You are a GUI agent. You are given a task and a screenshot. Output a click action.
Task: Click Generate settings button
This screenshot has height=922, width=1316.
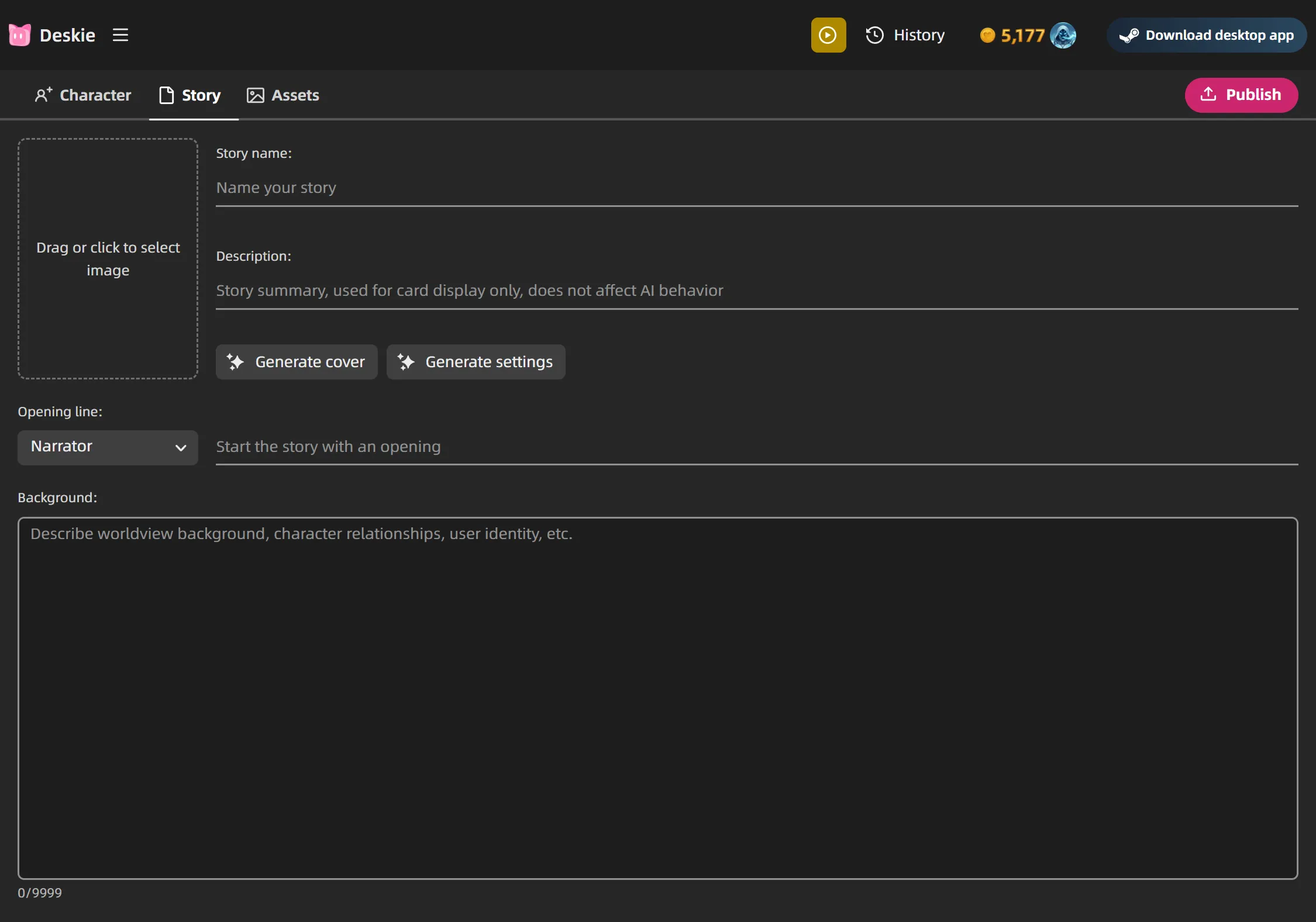click(x=476, y=362)
